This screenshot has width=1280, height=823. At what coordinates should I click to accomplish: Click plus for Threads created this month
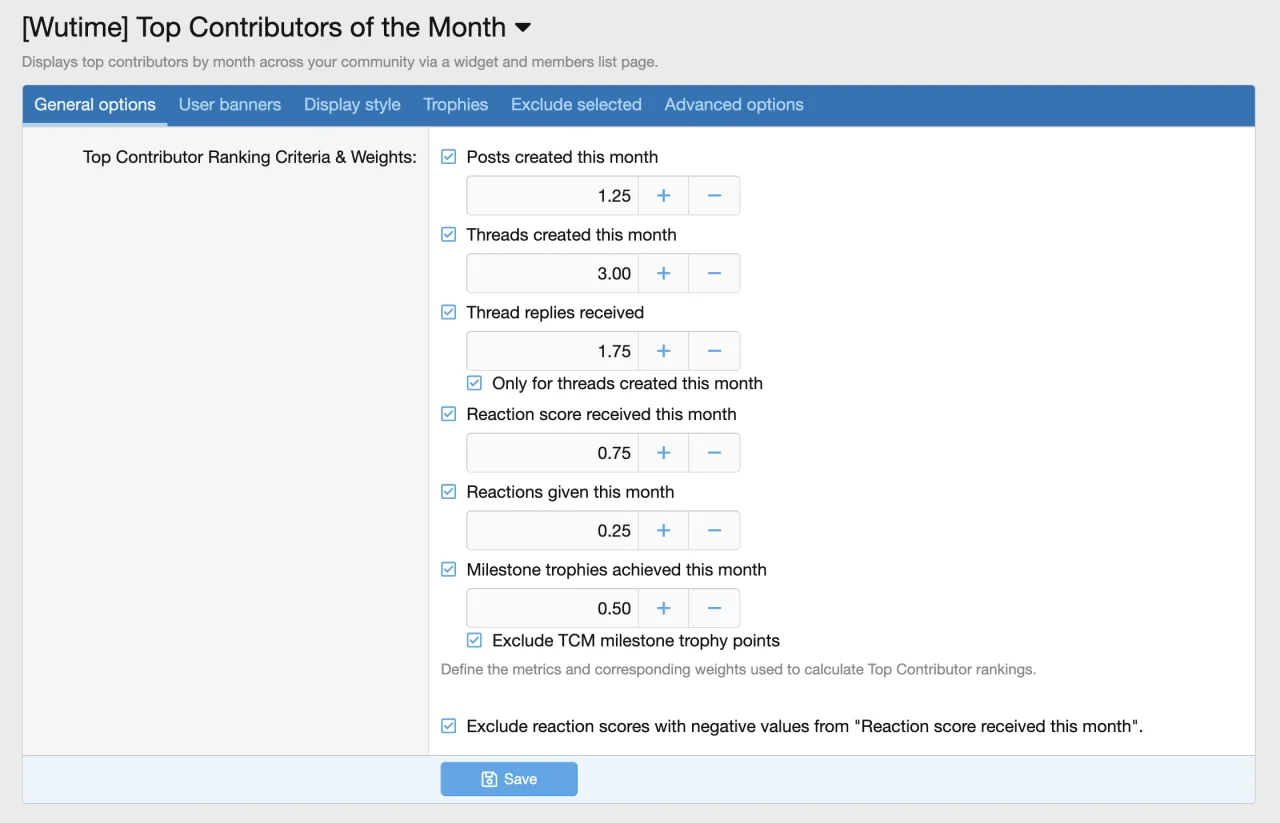pyautogui.click(x=663, y=274)
